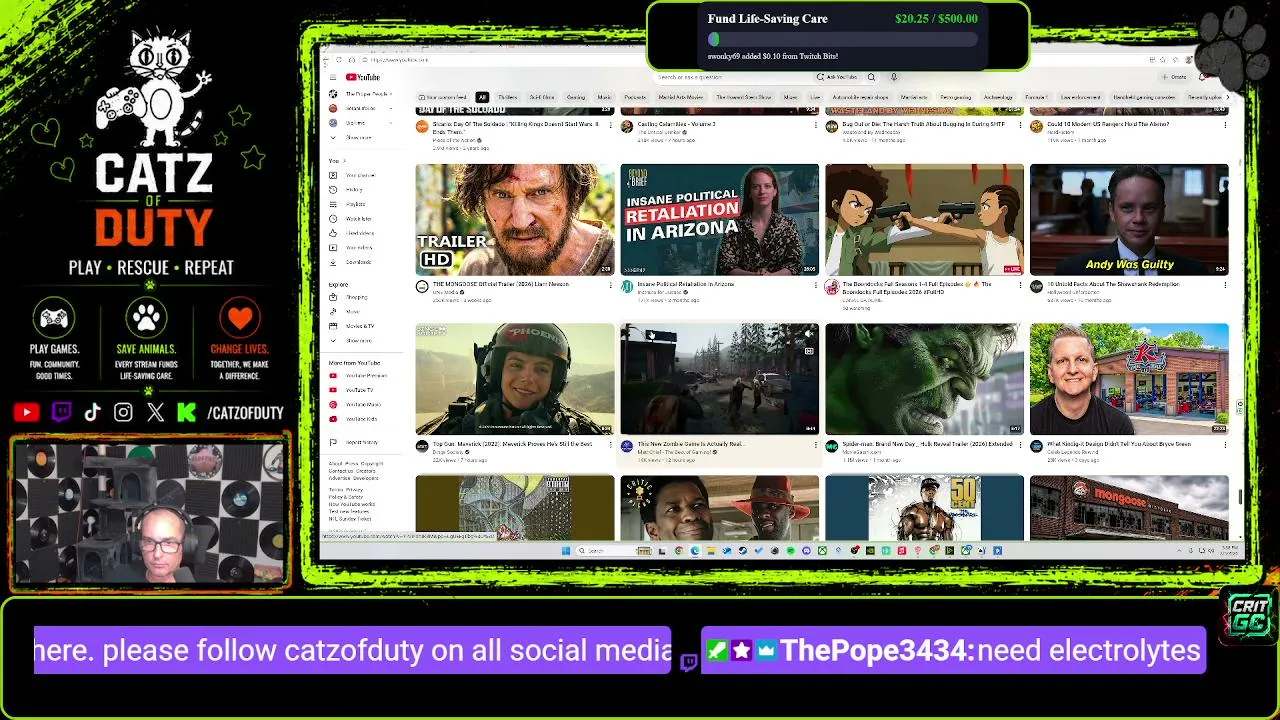
Task: Open the Windows Start menu
Action: pos(565,550)
